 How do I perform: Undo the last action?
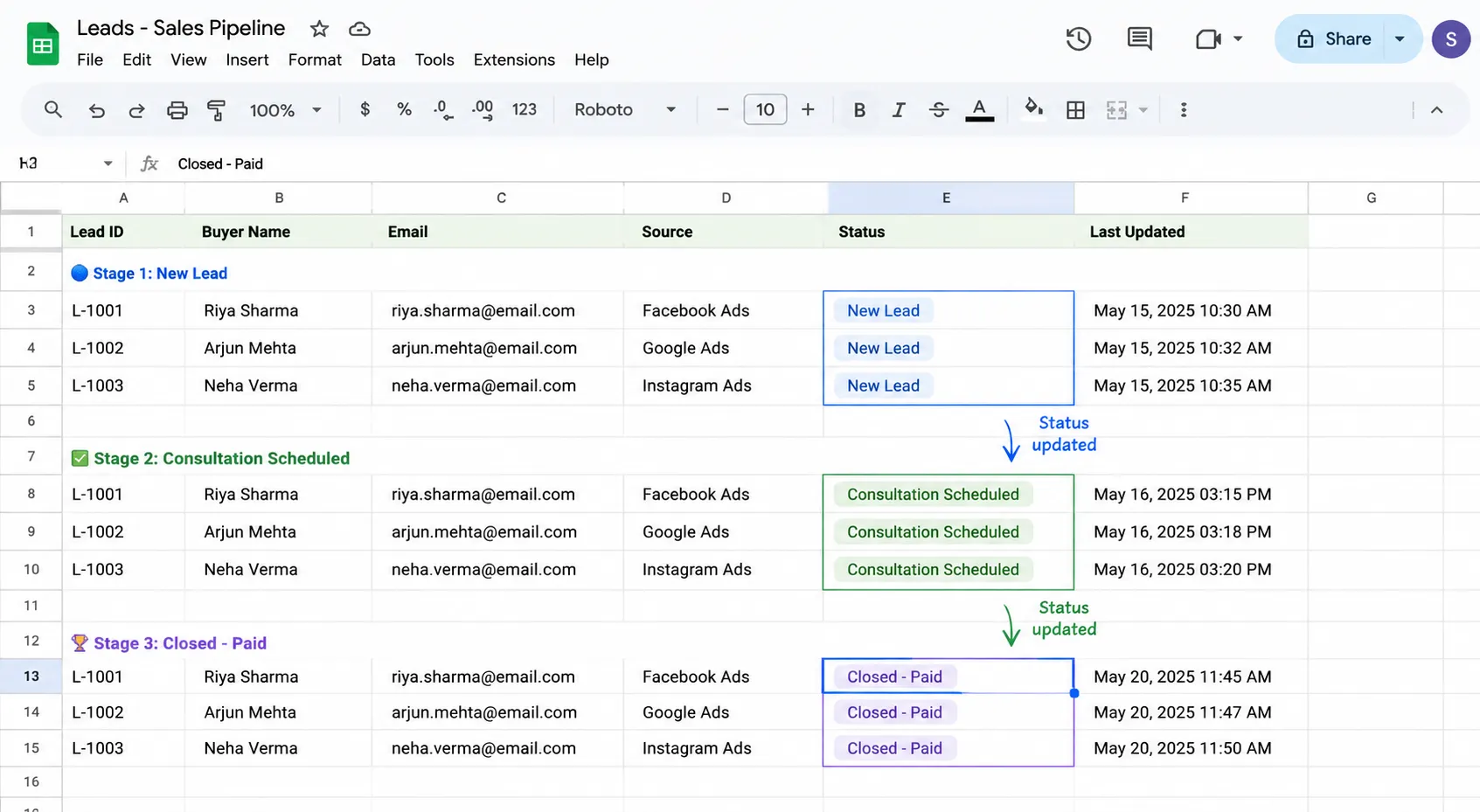pyautogui.click(x=96, y=110)
